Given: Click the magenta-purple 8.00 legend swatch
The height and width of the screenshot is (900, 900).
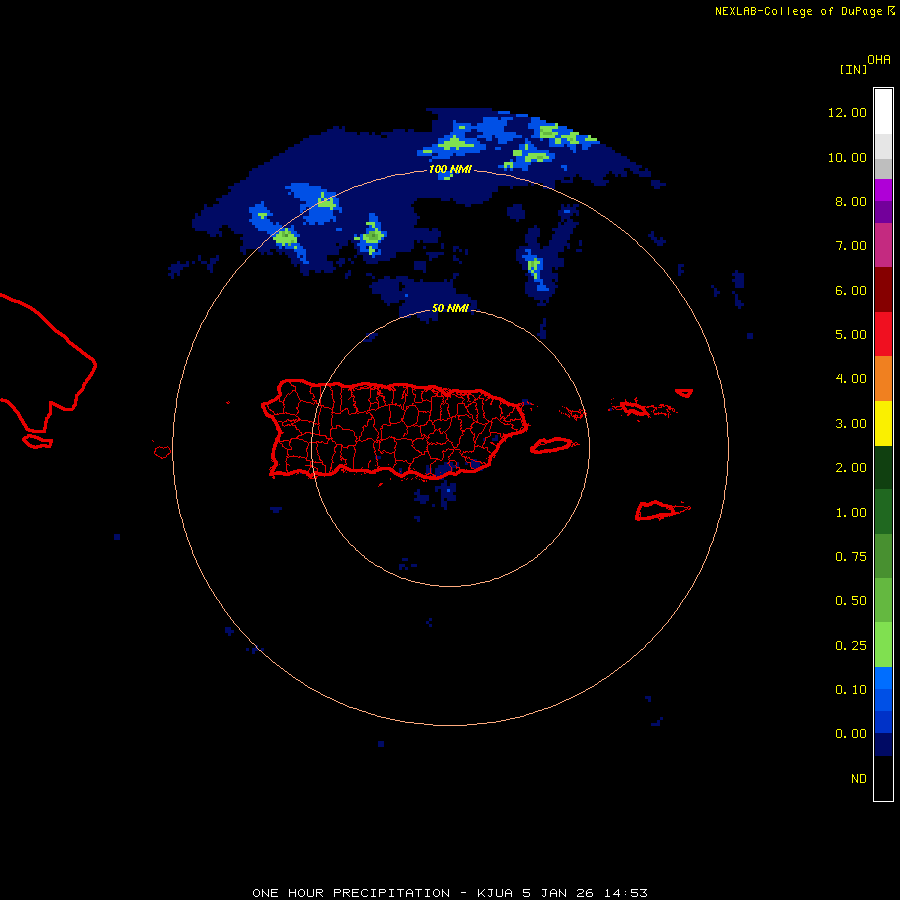Looking at the screenshot, I should 883,190.
